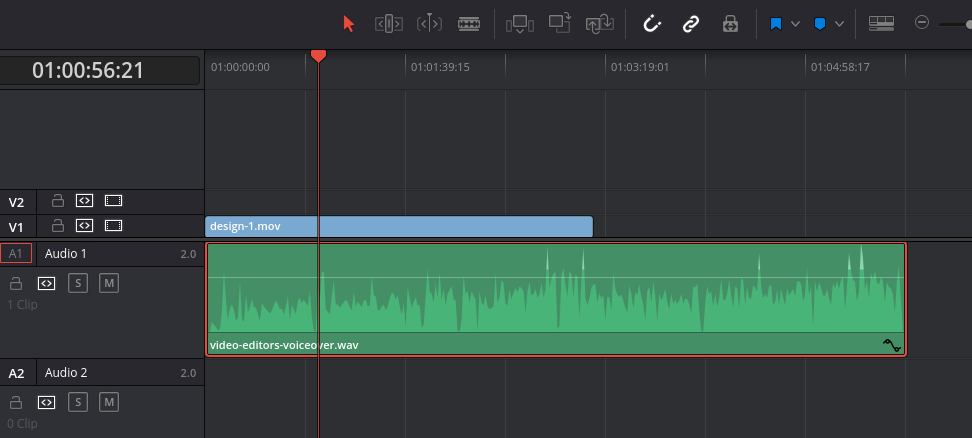Click the Audio 1 track name
The width and height of the screenshot is (972, 438).
coord(66,253)
